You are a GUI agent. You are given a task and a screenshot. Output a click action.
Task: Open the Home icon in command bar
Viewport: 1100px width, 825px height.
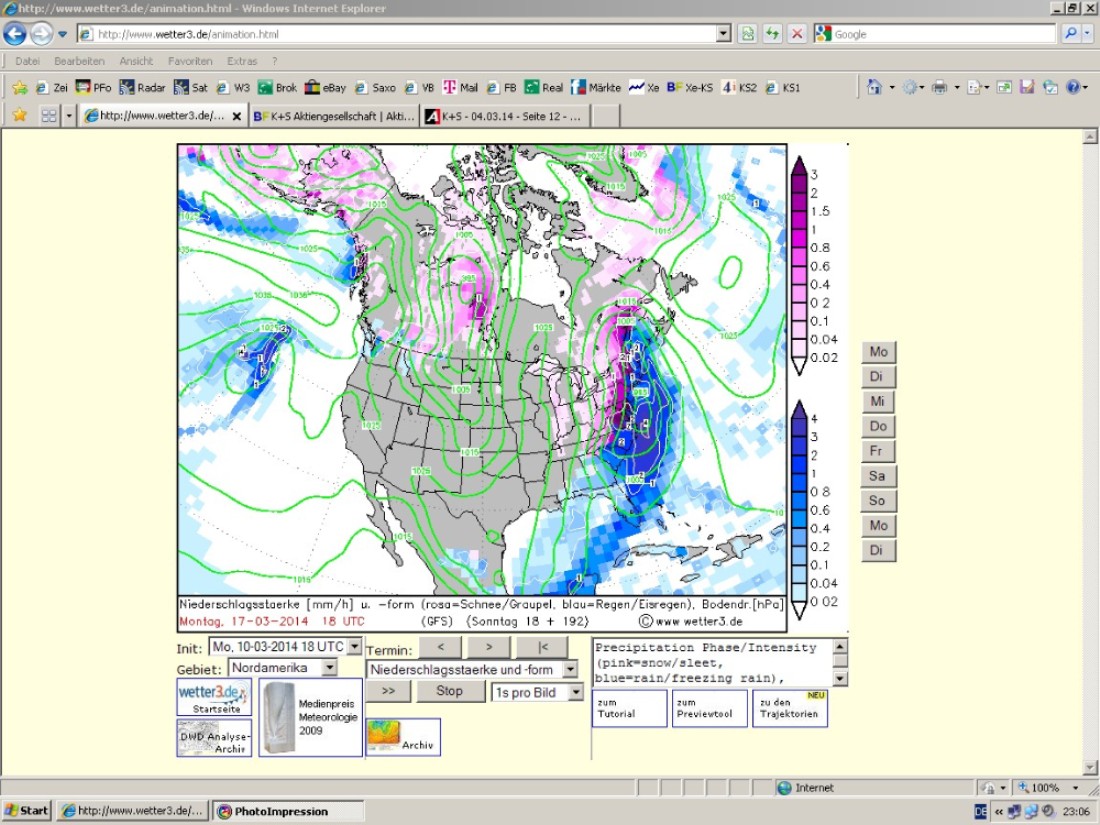click(874, 87)
